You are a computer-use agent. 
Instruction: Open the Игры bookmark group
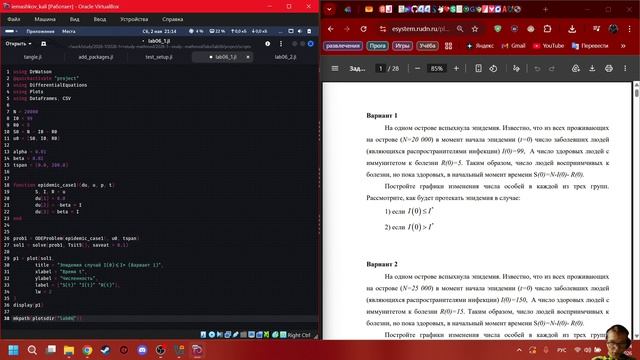coord(402,46)
